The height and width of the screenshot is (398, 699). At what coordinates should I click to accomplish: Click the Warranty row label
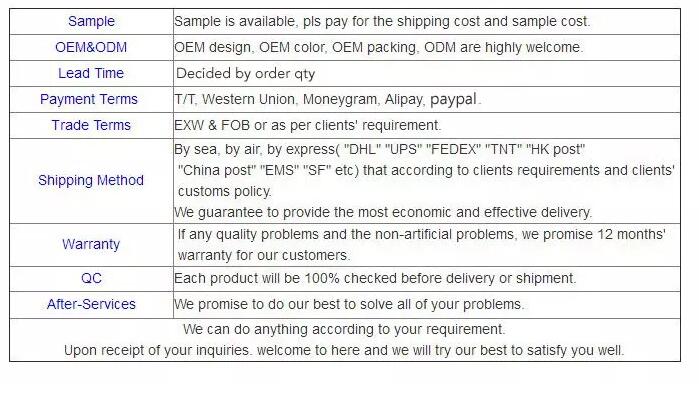coord(91,244)
